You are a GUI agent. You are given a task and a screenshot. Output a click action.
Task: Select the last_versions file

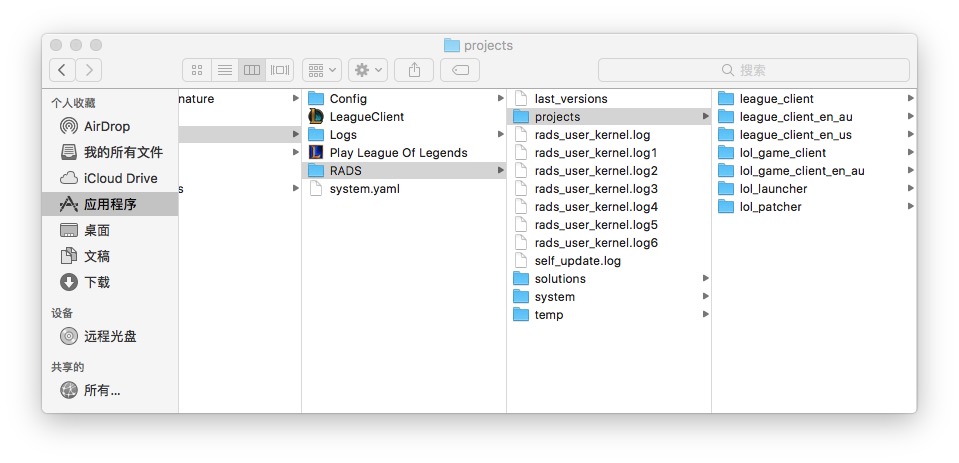(x=609, y=98)
